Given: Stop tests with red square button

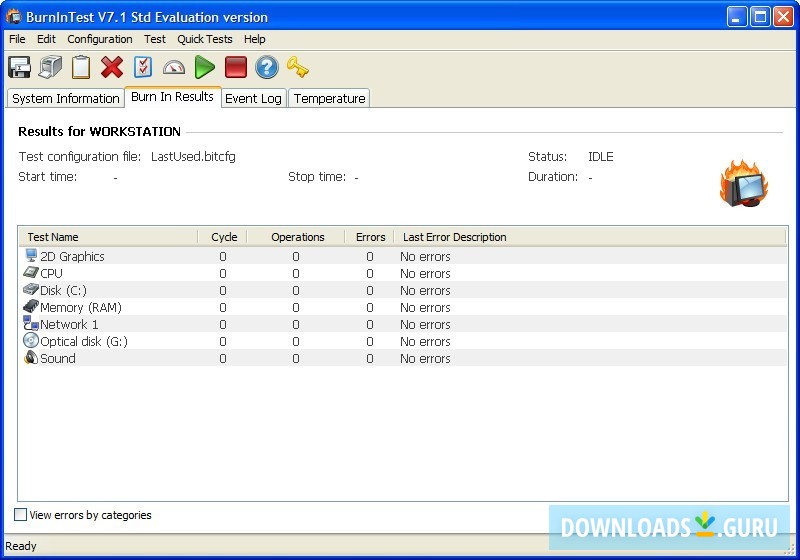Looking at the screenshot, I should (236, 67).
